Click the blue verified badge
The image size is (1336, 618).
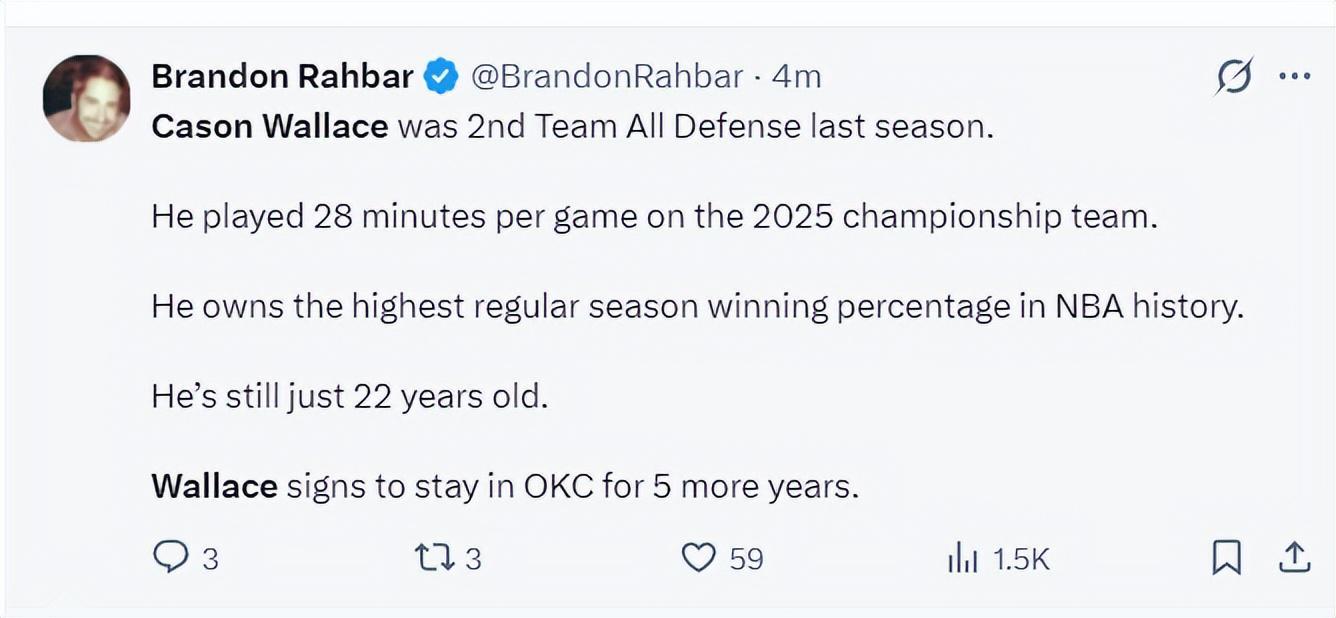click(440, 76)
